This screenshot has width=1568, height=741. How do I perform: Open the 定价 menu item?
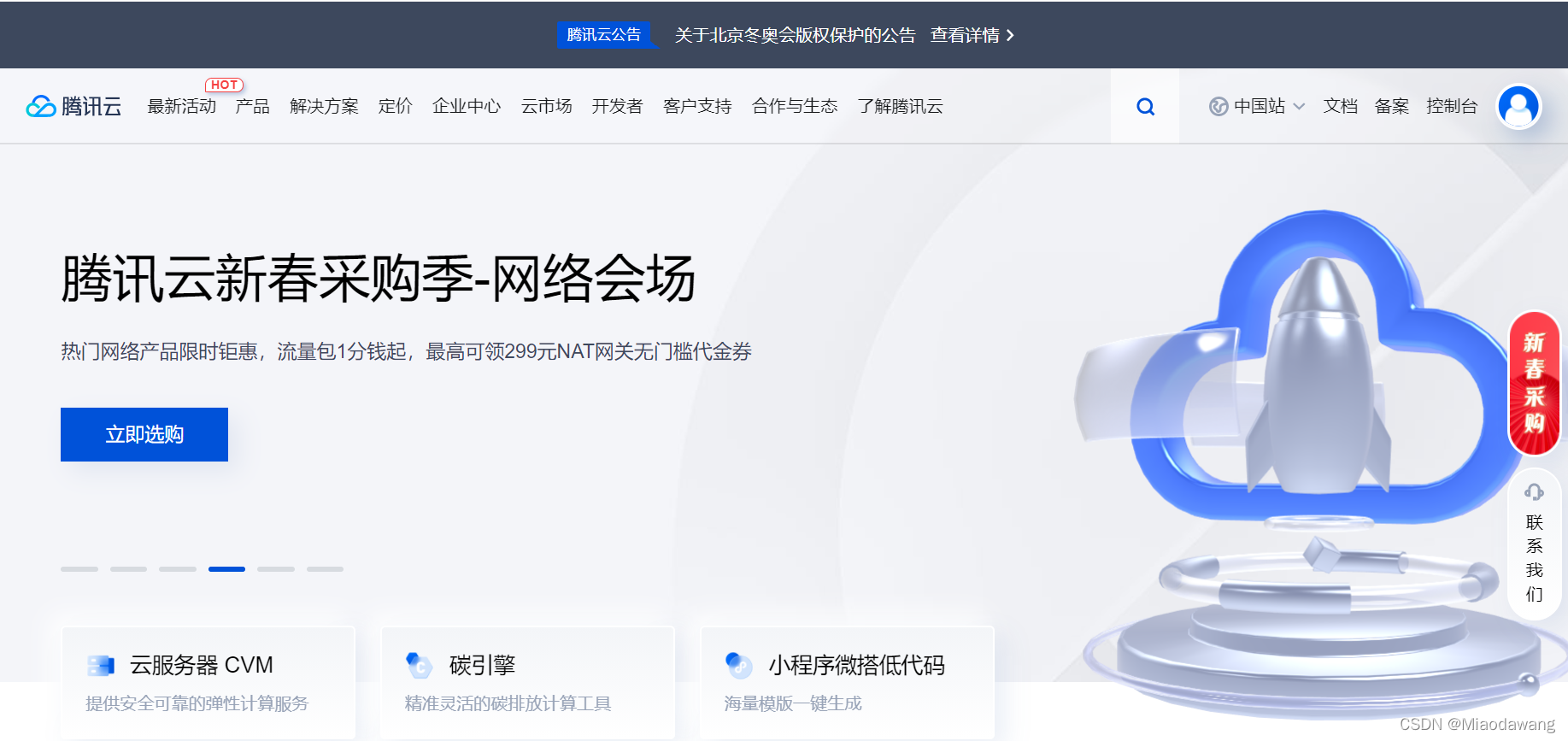[396, 106]
